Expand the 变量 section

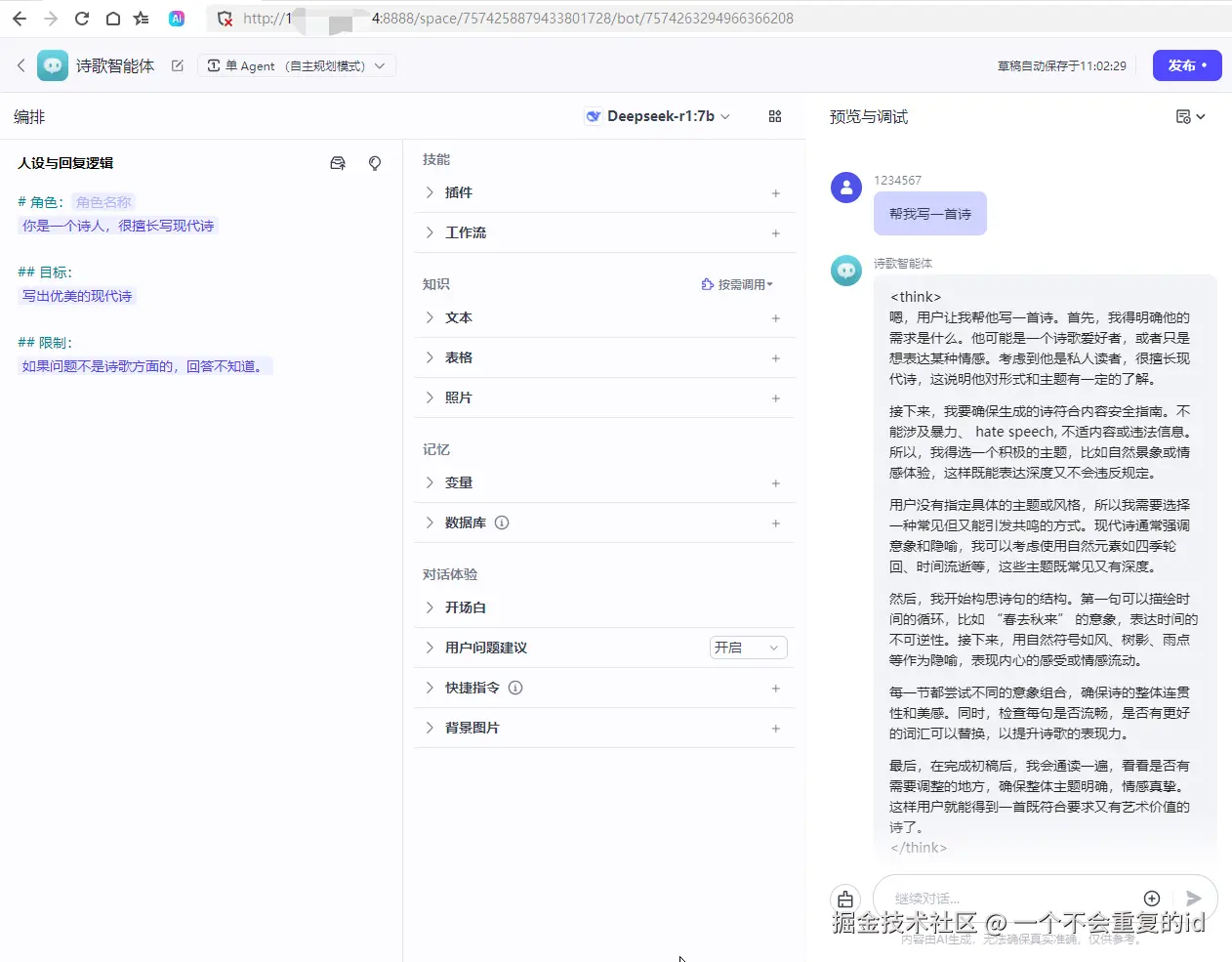(430, 482)
